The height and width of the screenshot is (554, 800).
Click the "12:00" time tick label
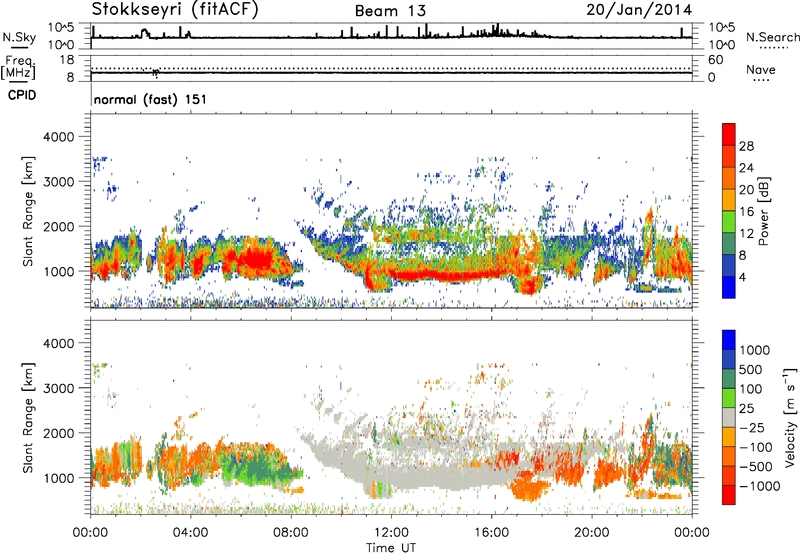[x=391, y=533]
